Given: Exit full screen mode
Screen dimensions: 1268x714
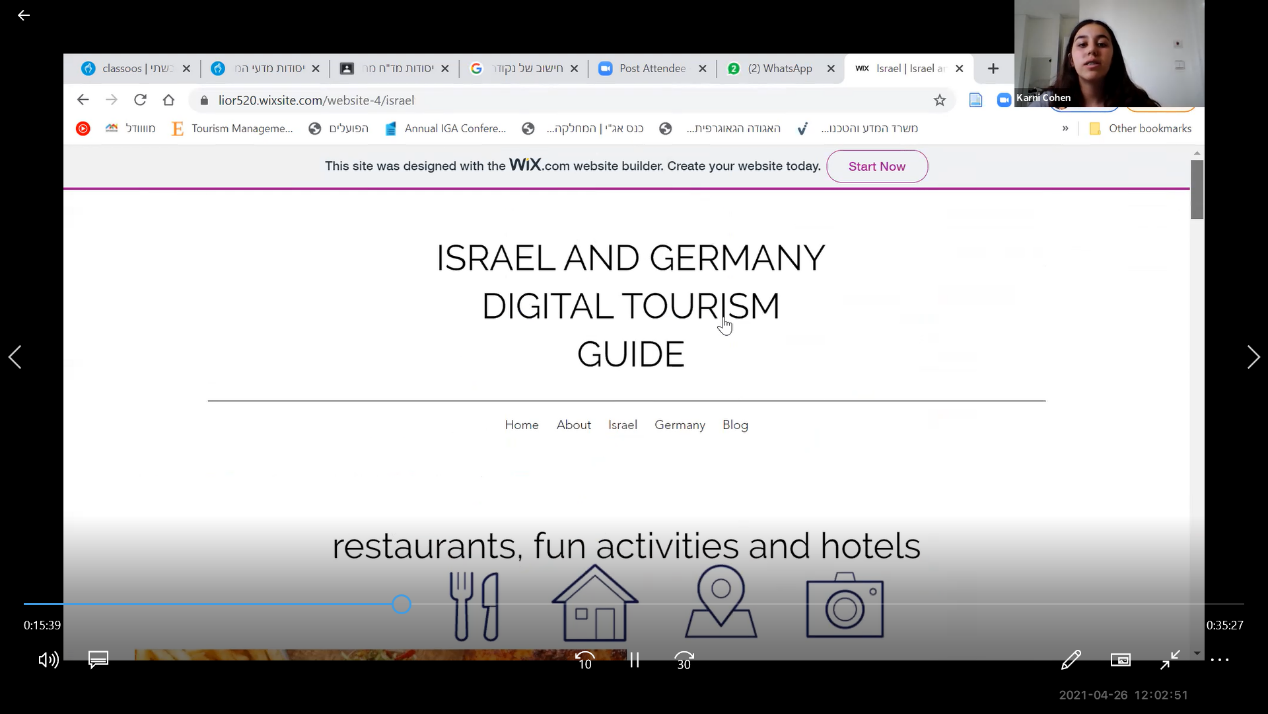Looking at the screenshot, I should (x=1170, y=660).
